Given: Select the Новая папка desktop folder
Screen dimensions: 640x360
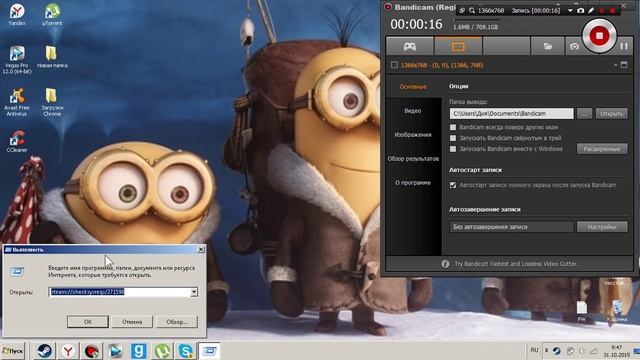Looking at the screenshot, I should pos(52,57).
